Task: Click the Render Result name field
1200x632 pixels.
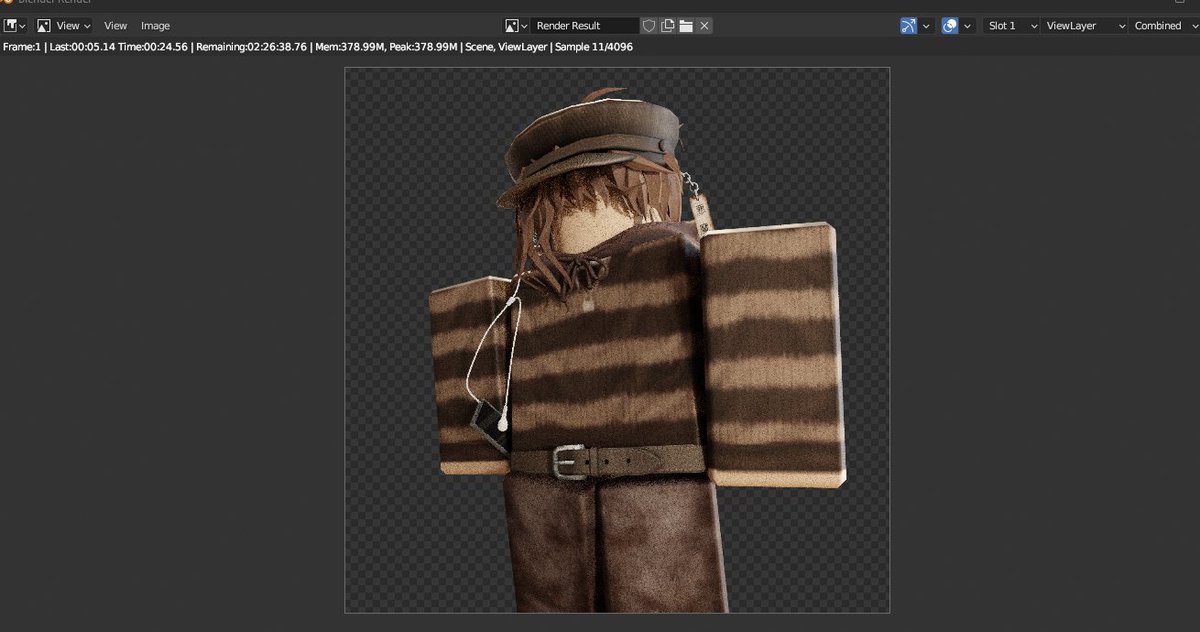Action: [584, 26]
